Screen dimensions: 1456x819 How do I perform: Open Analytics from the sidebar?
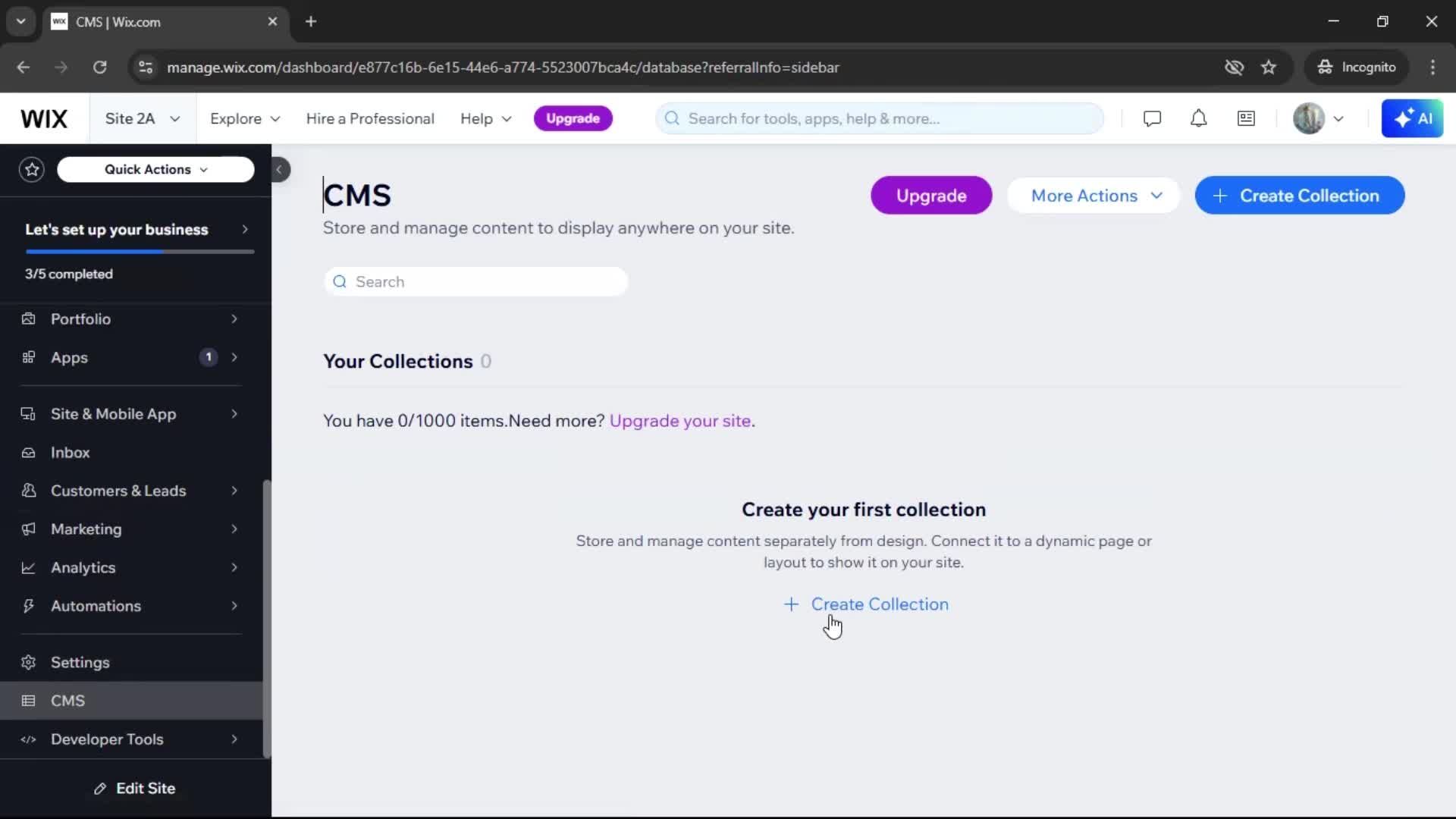pyautogui.click(x=131, y=568)
